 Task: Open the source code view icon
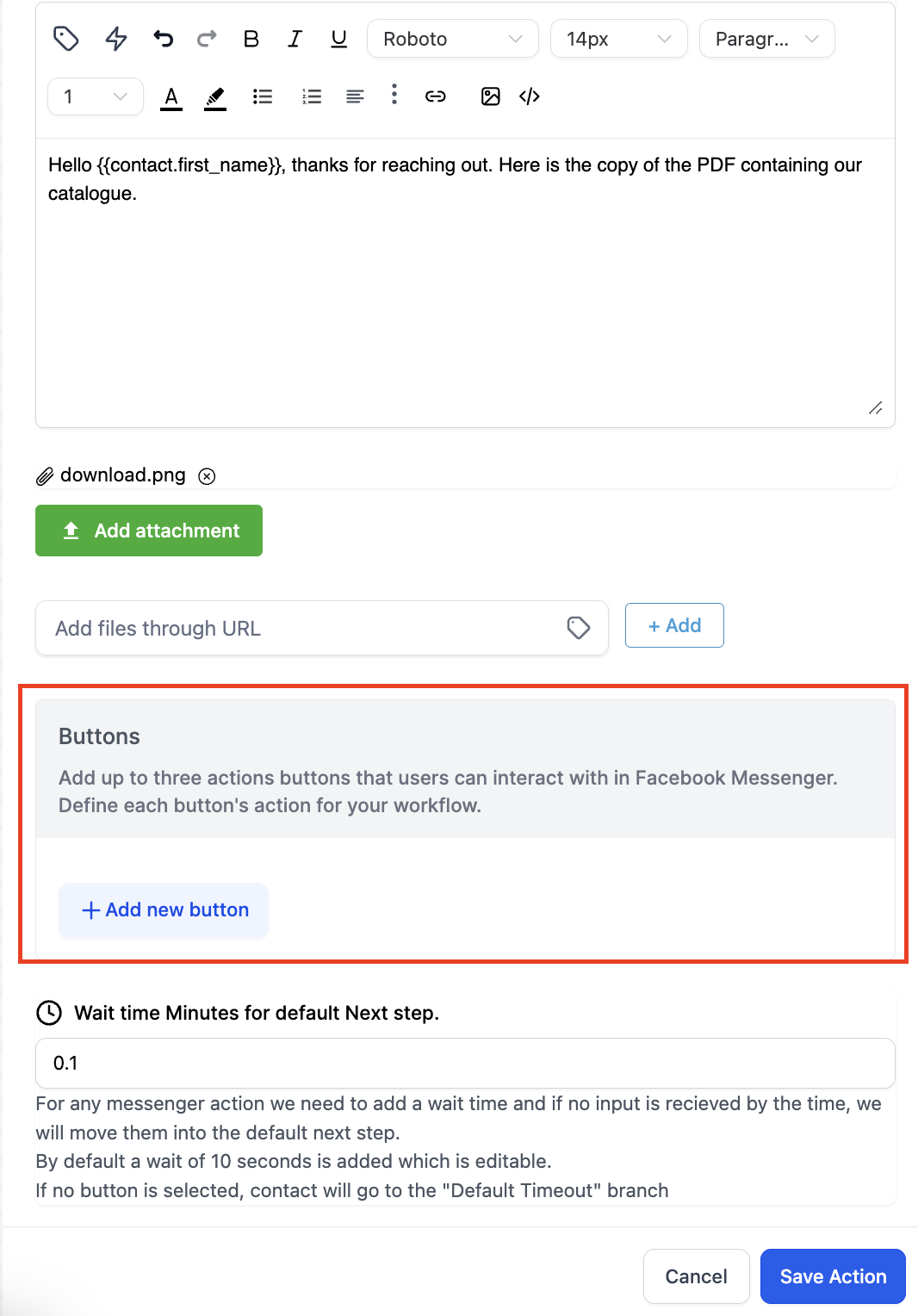pos(530,96)
